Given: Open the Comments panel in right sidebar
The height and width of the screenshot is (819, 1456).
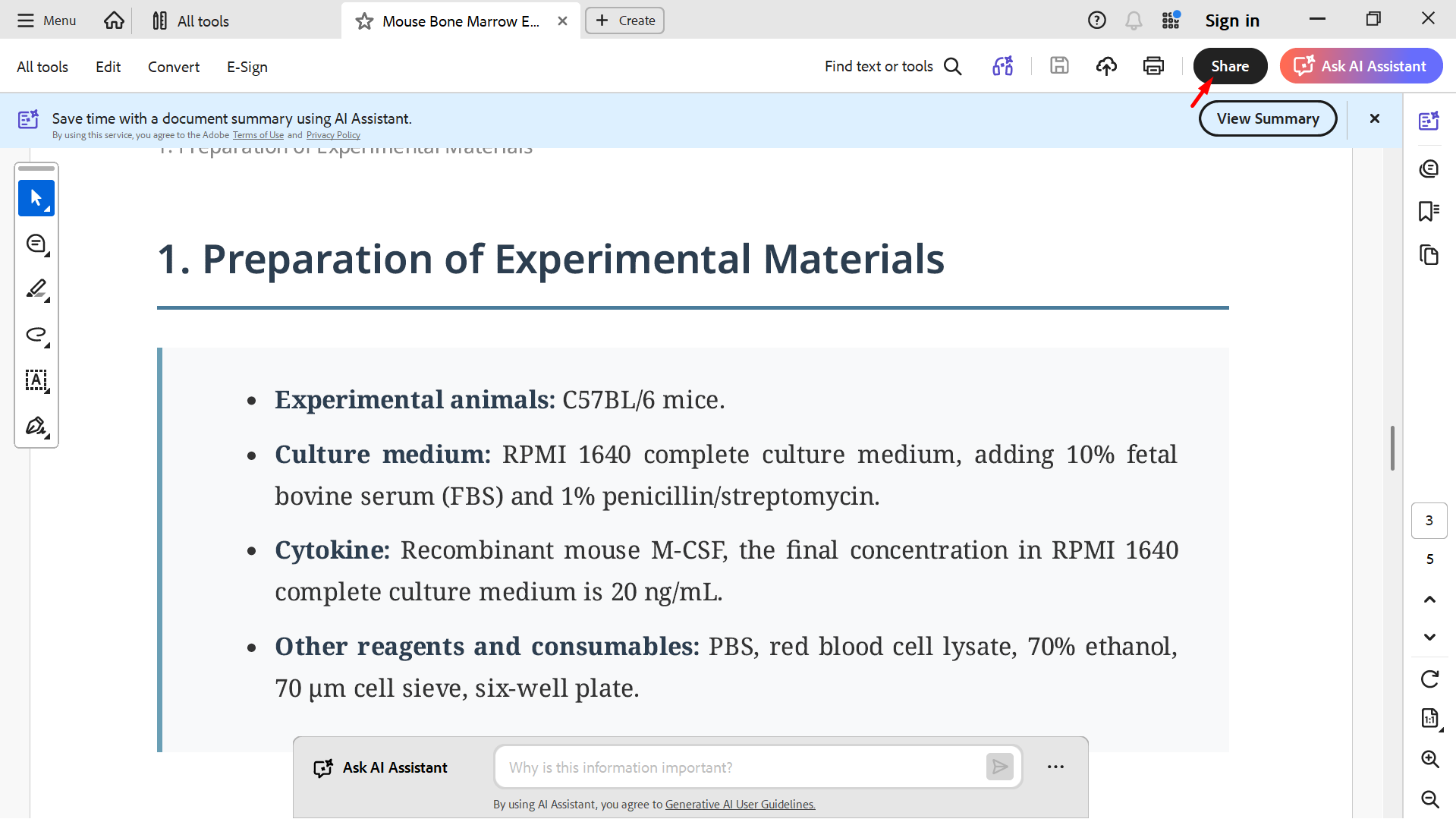Looking at the screenshot, I should pos(1429,168).
